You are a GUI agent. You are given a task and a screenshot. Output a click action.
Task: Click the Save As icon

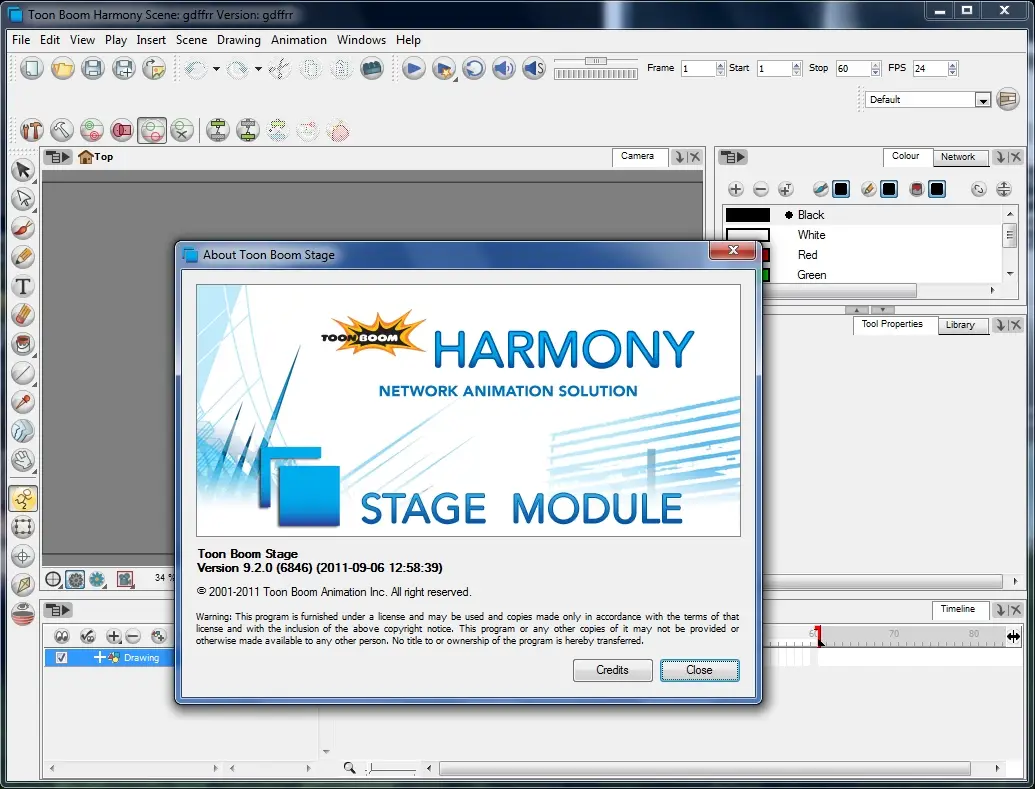[123, 69]
